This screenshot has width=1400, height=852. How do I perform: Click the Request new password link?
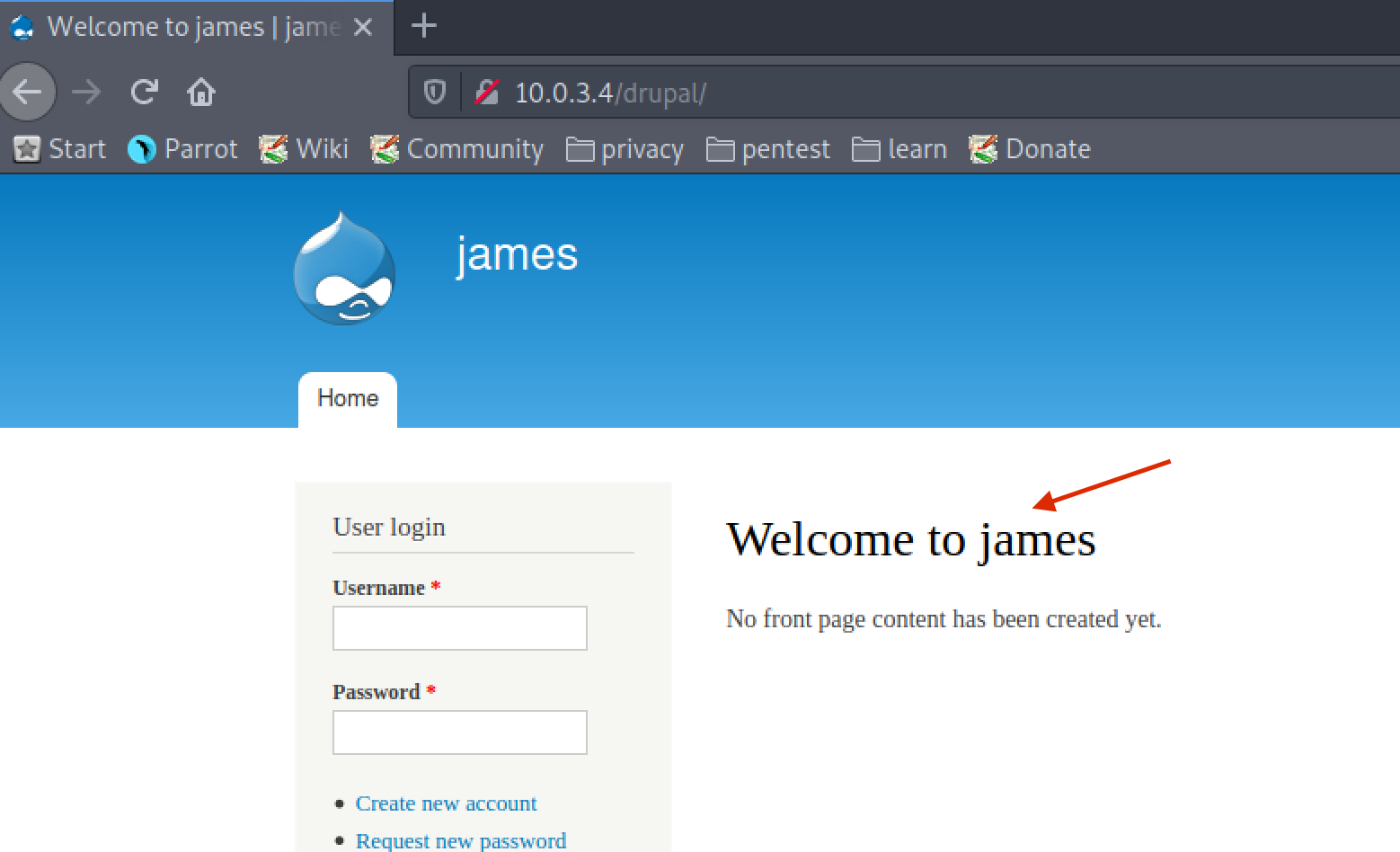point(460,840)
